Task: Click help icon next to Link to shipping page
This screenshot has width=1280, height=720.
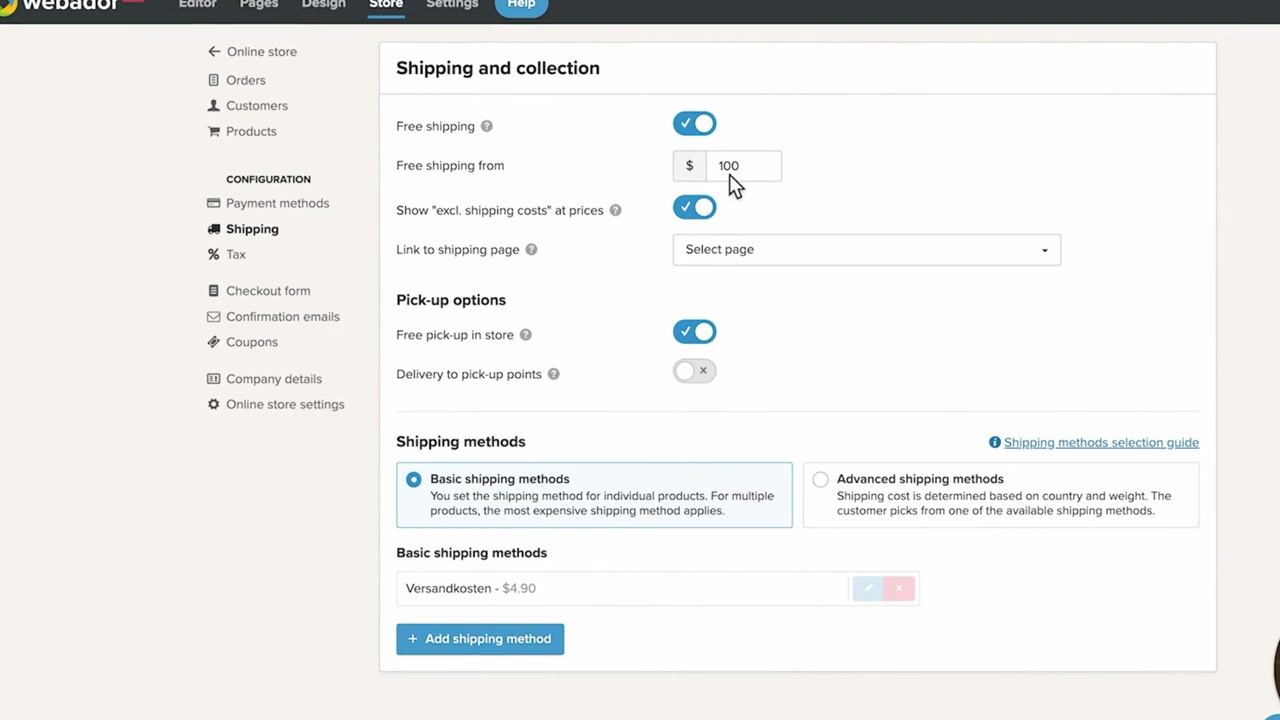Action: tap(531, 249)
